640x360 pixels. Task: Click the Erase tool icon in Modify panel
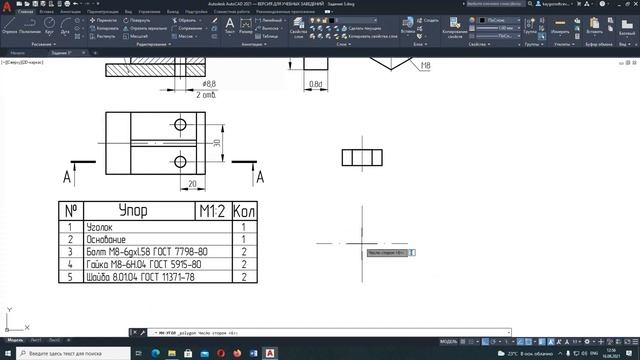pyautogui.click(x=215, y=20)
